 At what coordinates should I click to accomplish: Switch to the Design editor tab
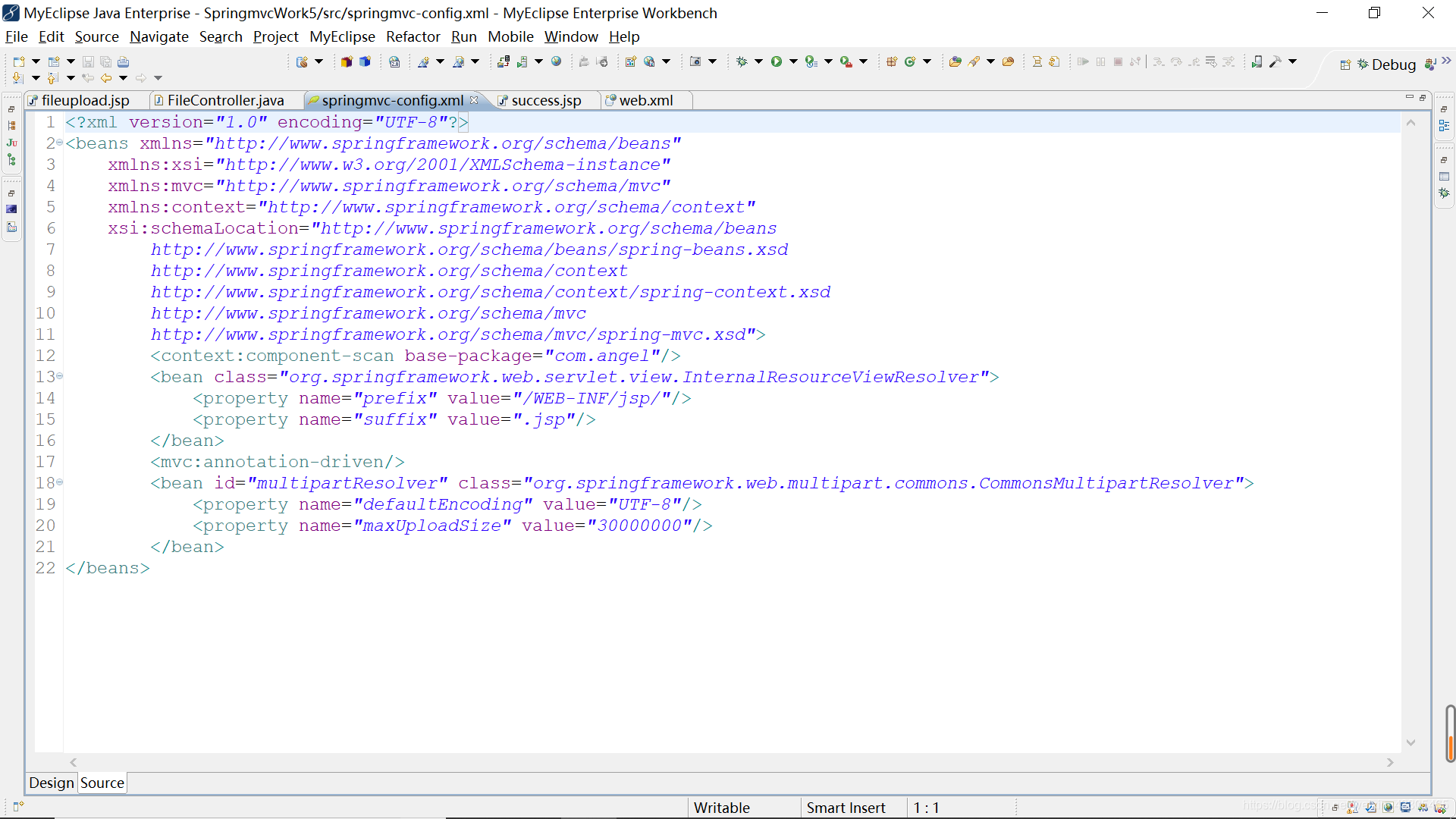(x=52, y=783)
